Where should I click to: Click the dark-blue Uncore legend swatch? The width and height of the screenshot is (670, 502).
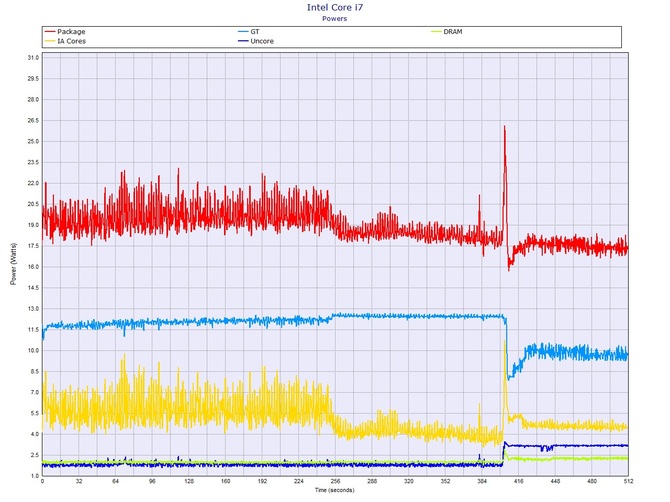click(x=243, y=41)
